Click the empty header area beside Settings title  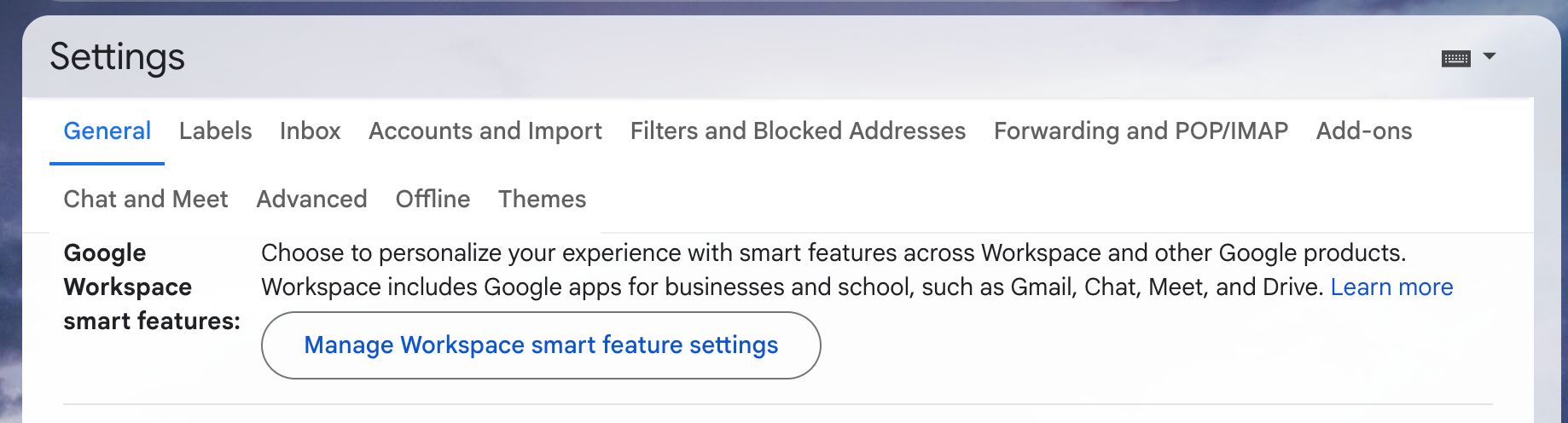point(768,57)
